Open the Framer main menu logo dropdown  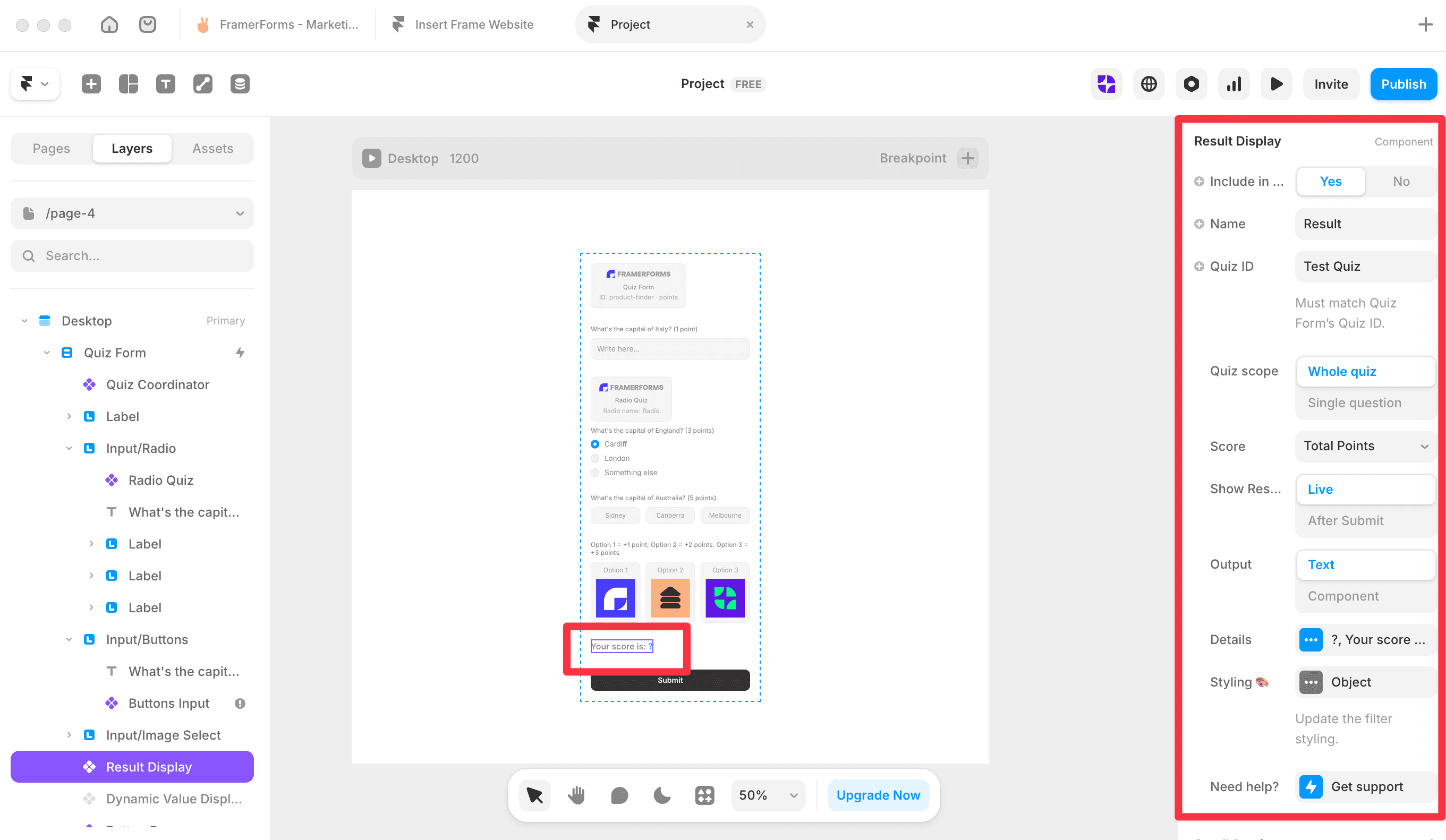[35, 84]
